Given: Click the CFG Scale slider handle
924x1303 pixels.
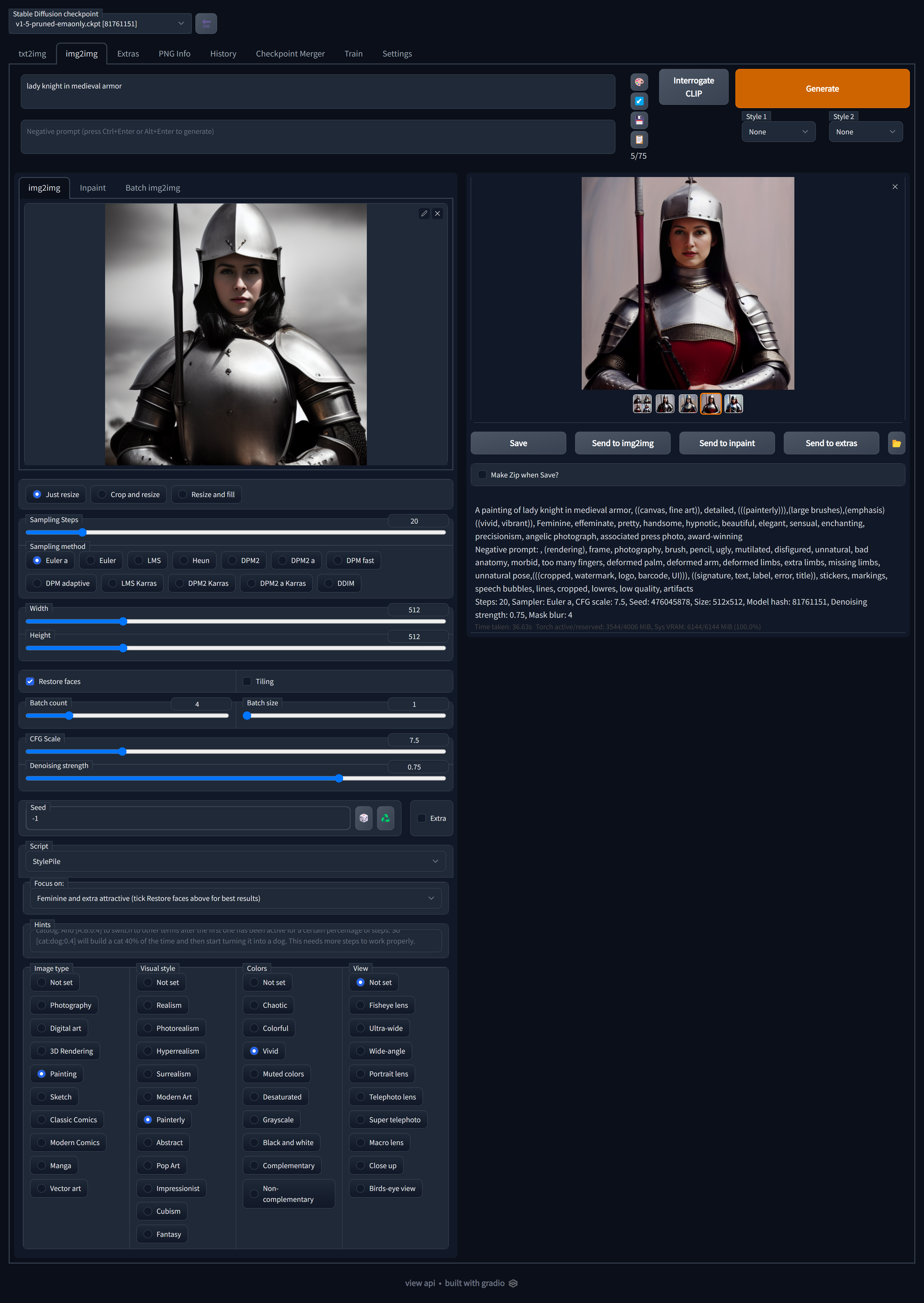Looking at the screenshot, I should click(x=122, y=752).
